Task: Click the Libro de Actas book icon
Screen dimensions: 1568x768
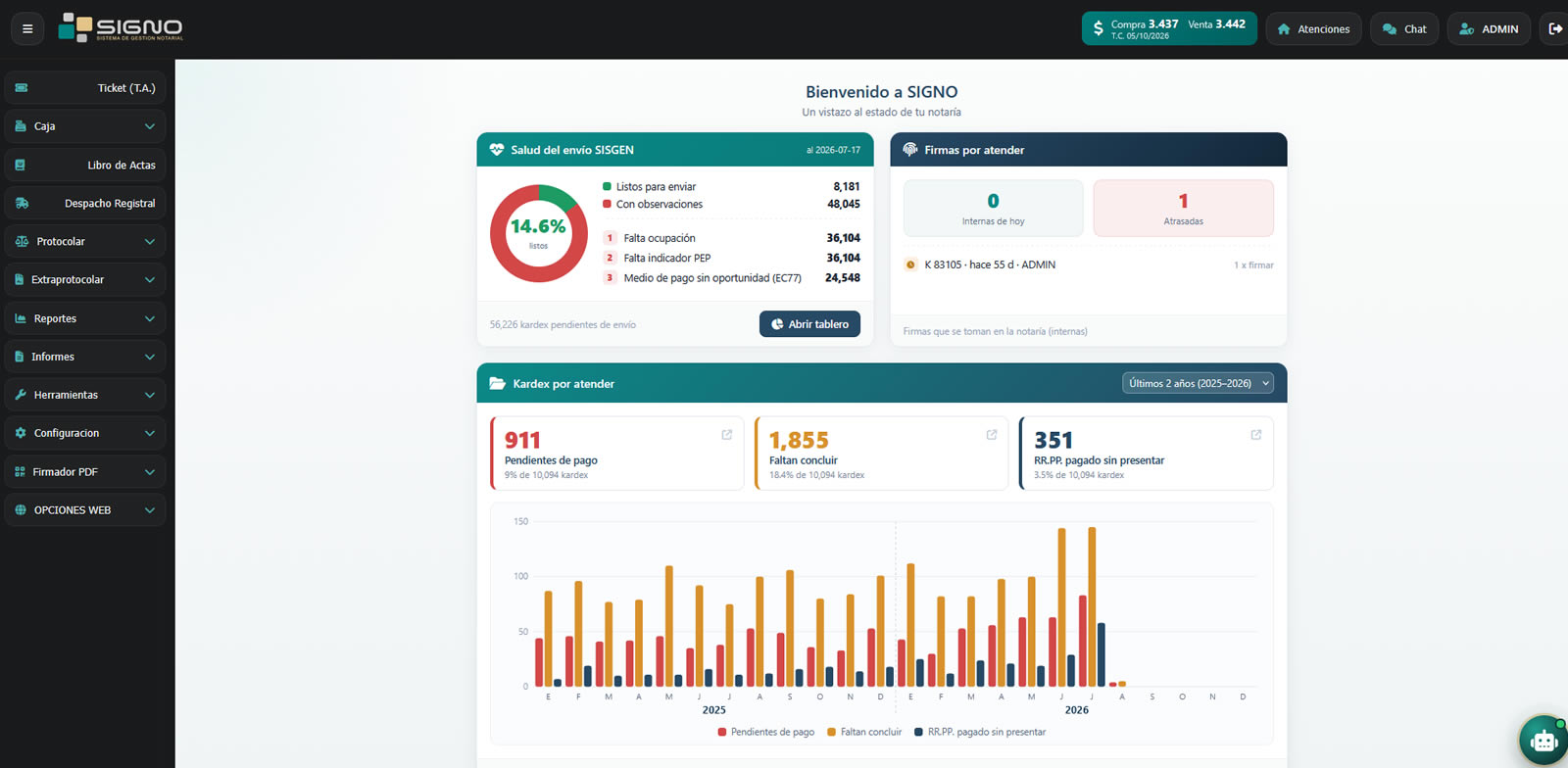Action: point(21,166)
